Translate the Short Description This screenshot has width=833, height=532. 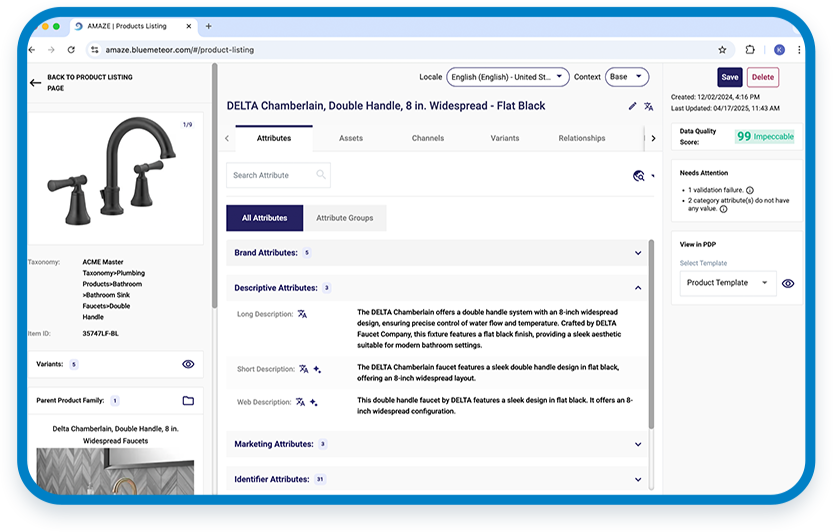tap(304, 369)
